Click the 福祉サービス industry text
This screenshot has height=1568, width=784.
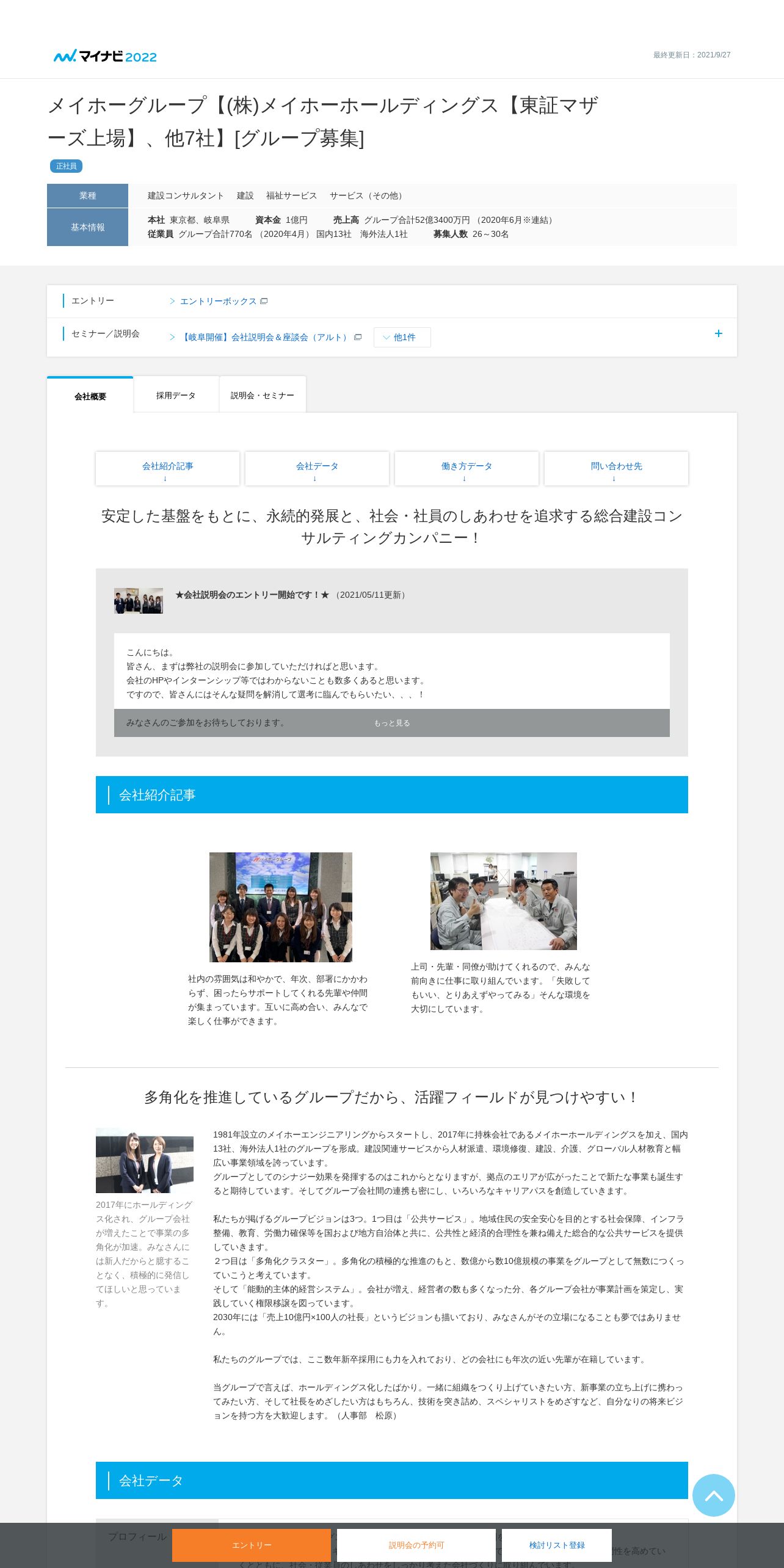291,195
